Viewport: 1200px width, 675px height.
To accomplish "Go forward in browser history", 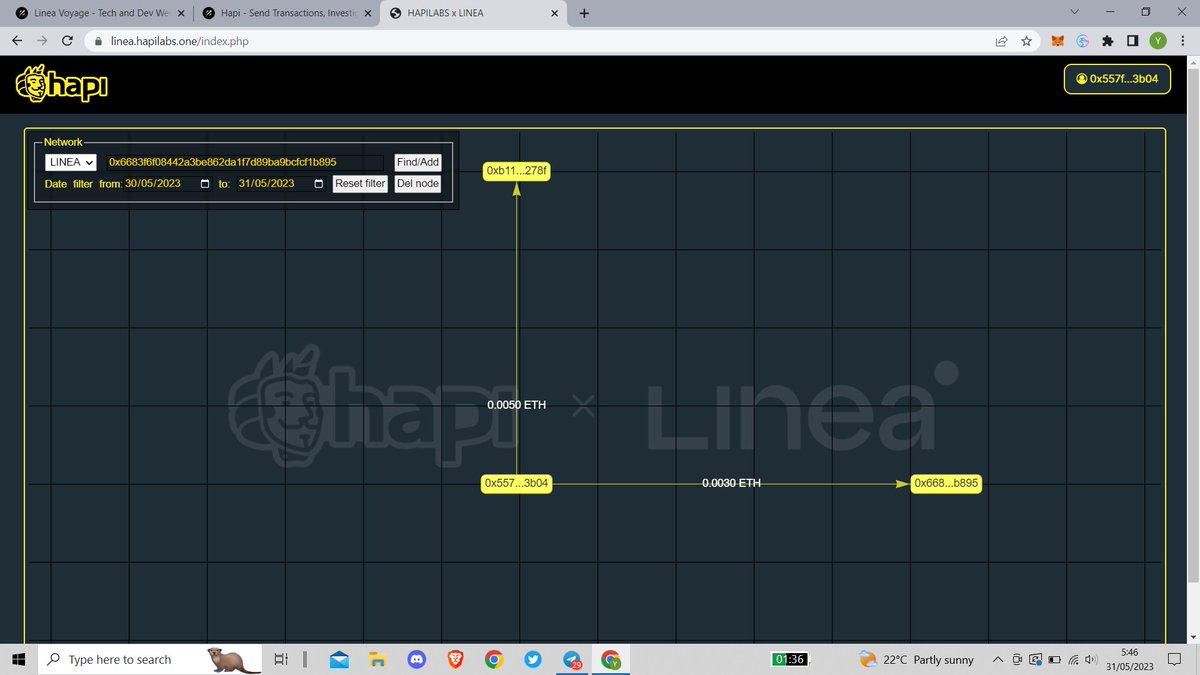I will click(42, 41).
